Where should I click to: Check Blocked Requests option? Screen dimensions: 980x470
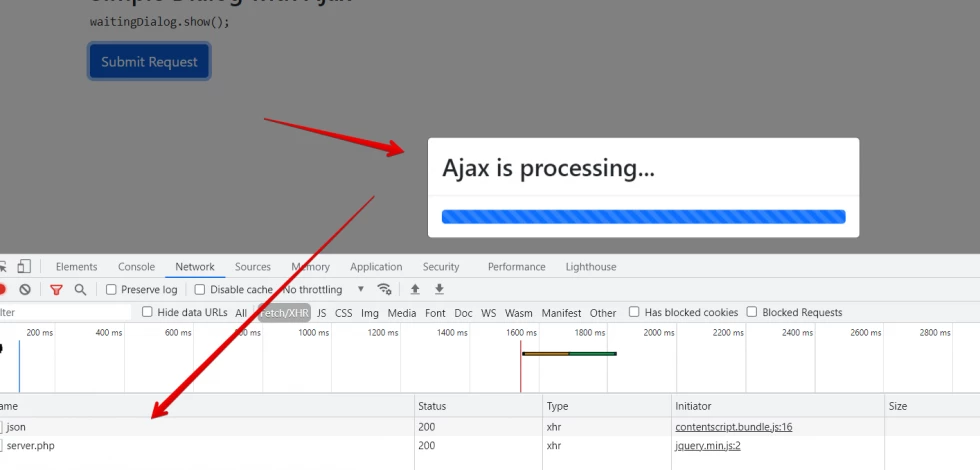click(752, 312)
